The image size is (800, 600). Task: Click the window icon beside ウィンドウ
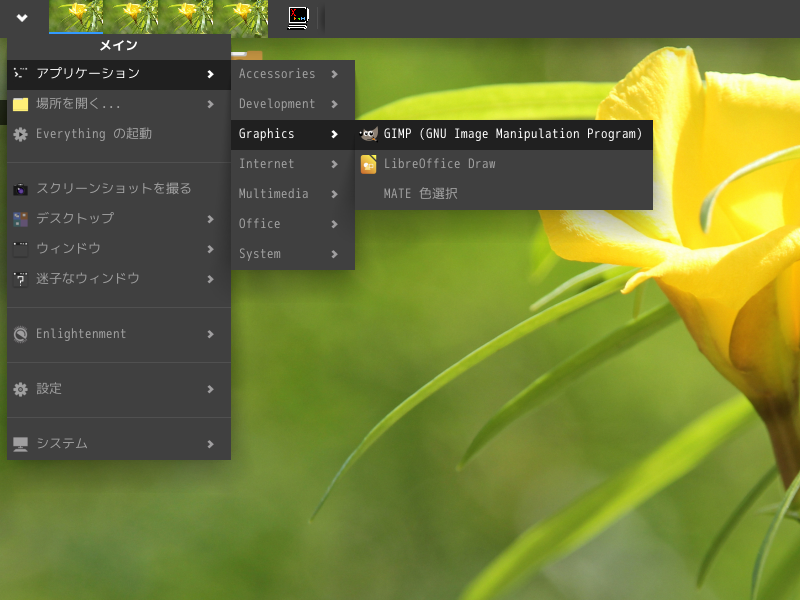click(20, 249)
